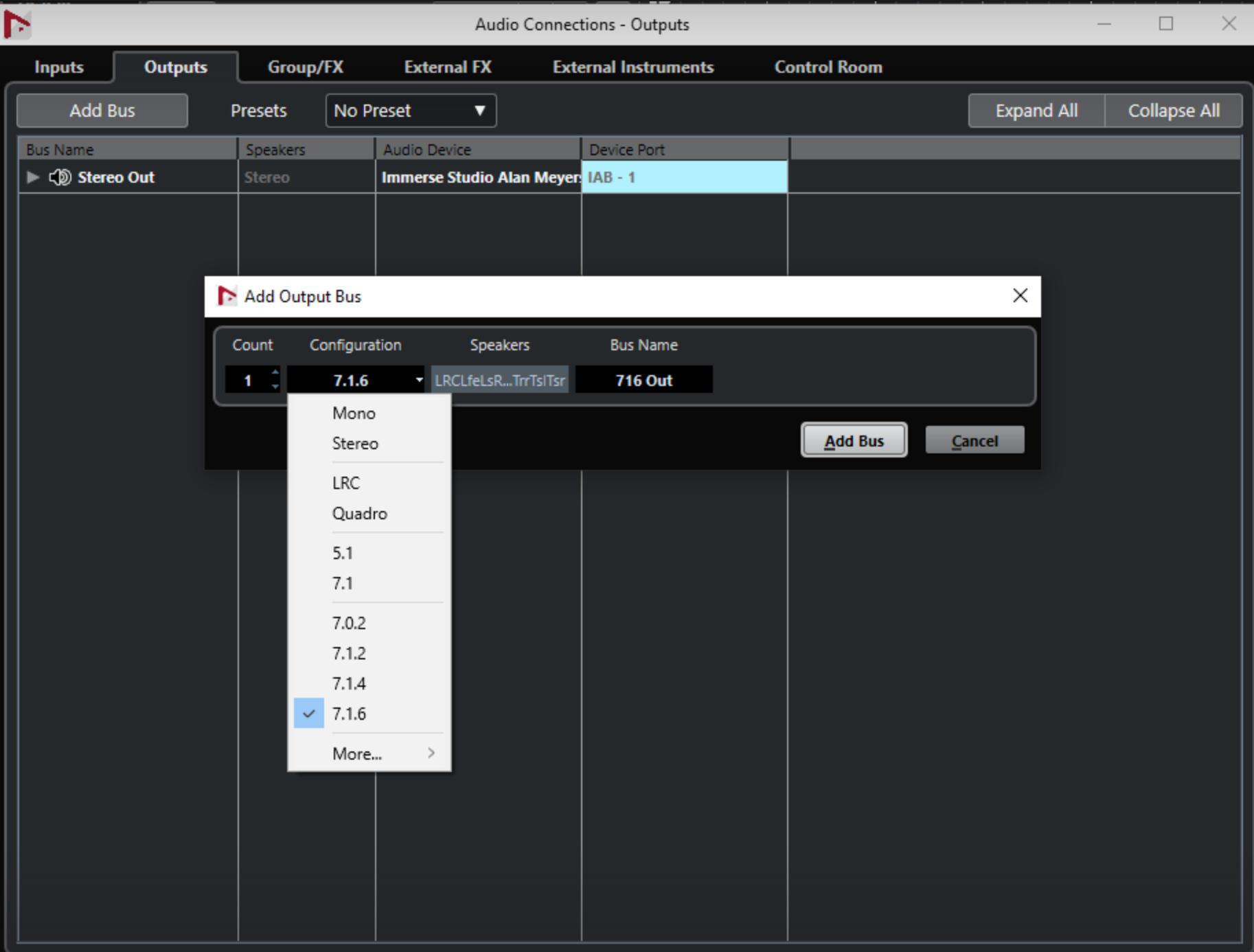The height and width of the screenshot is (952, 1254).
Task: Choose 7.1.4 from the configuration list
Action: (x=350, y=683)
